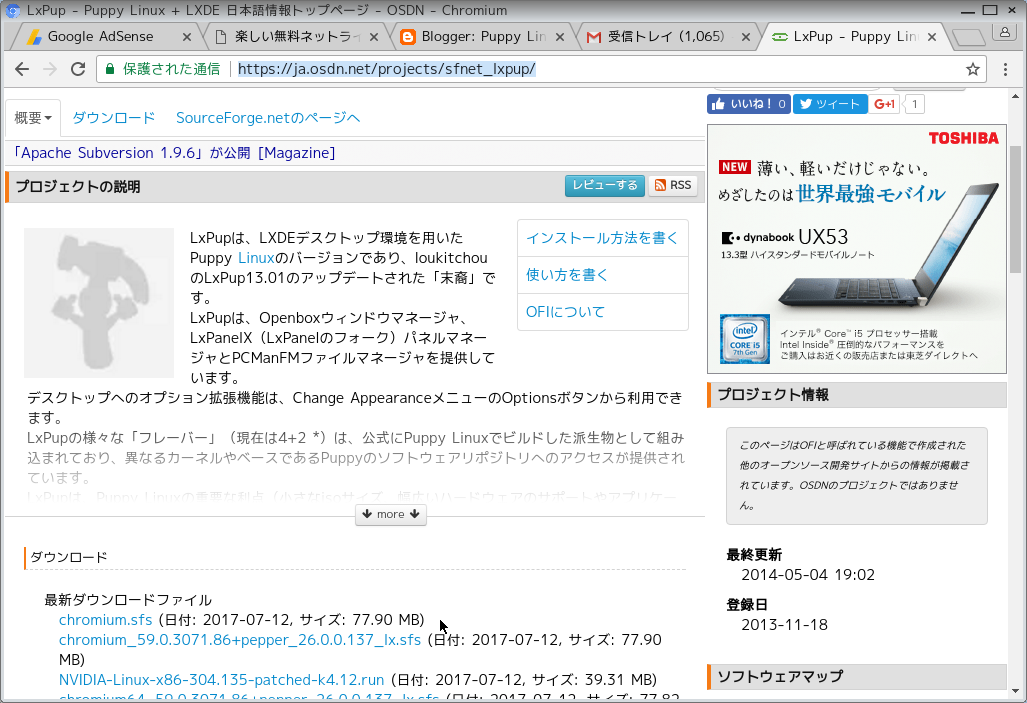Click the Google +1 button
The image size is (1027, 703).
coord(884,104)
